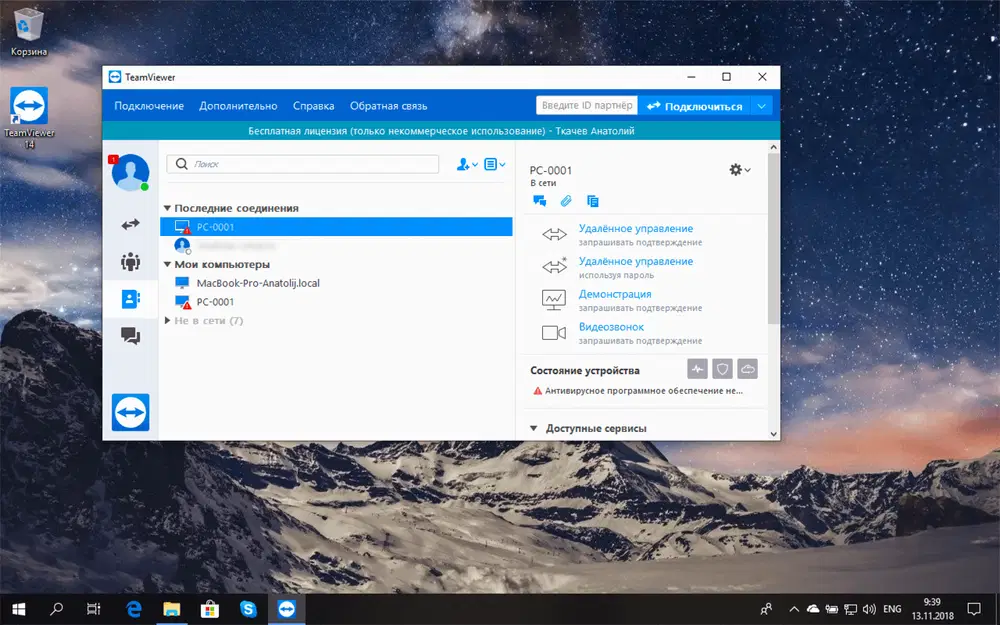Open the Recycle Bin desktop icon
Image resolution: width=1000 pixels, height=625 pixels.
28,31
